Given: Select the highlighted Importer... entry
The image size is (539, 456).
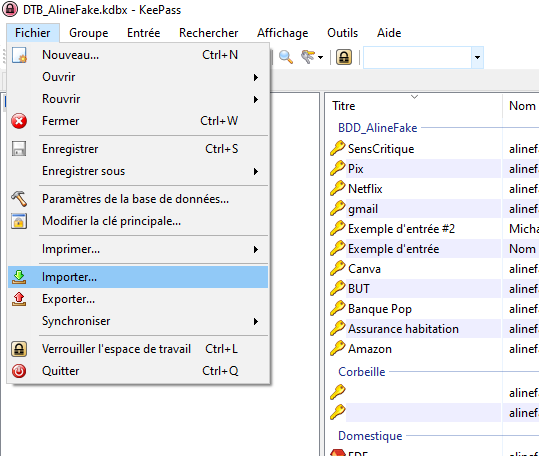Looking at the screenshot, I should [x=138, y=277].
